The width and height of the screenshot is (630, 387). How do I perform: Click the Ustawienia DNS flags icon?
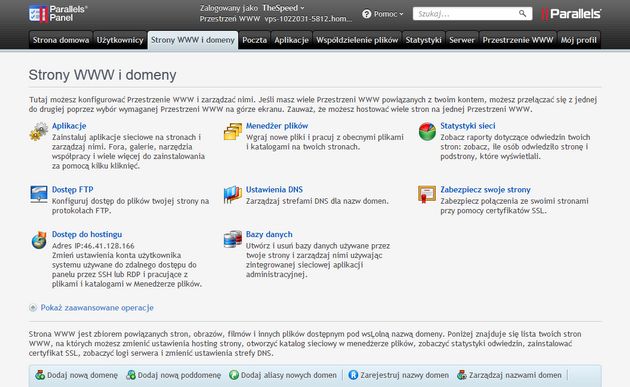coord(233,195)
